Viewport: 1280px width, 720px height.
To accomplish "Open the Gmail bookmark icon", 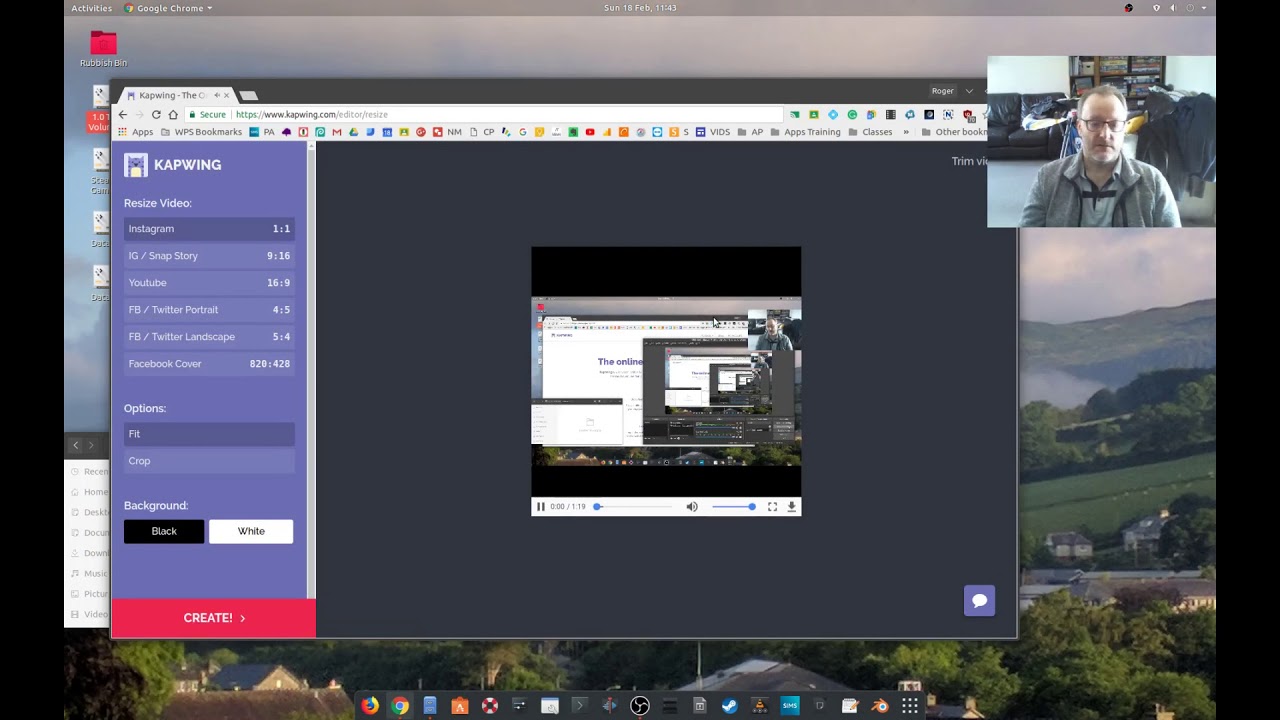I will pyautogui.click(x=337, y=132).
